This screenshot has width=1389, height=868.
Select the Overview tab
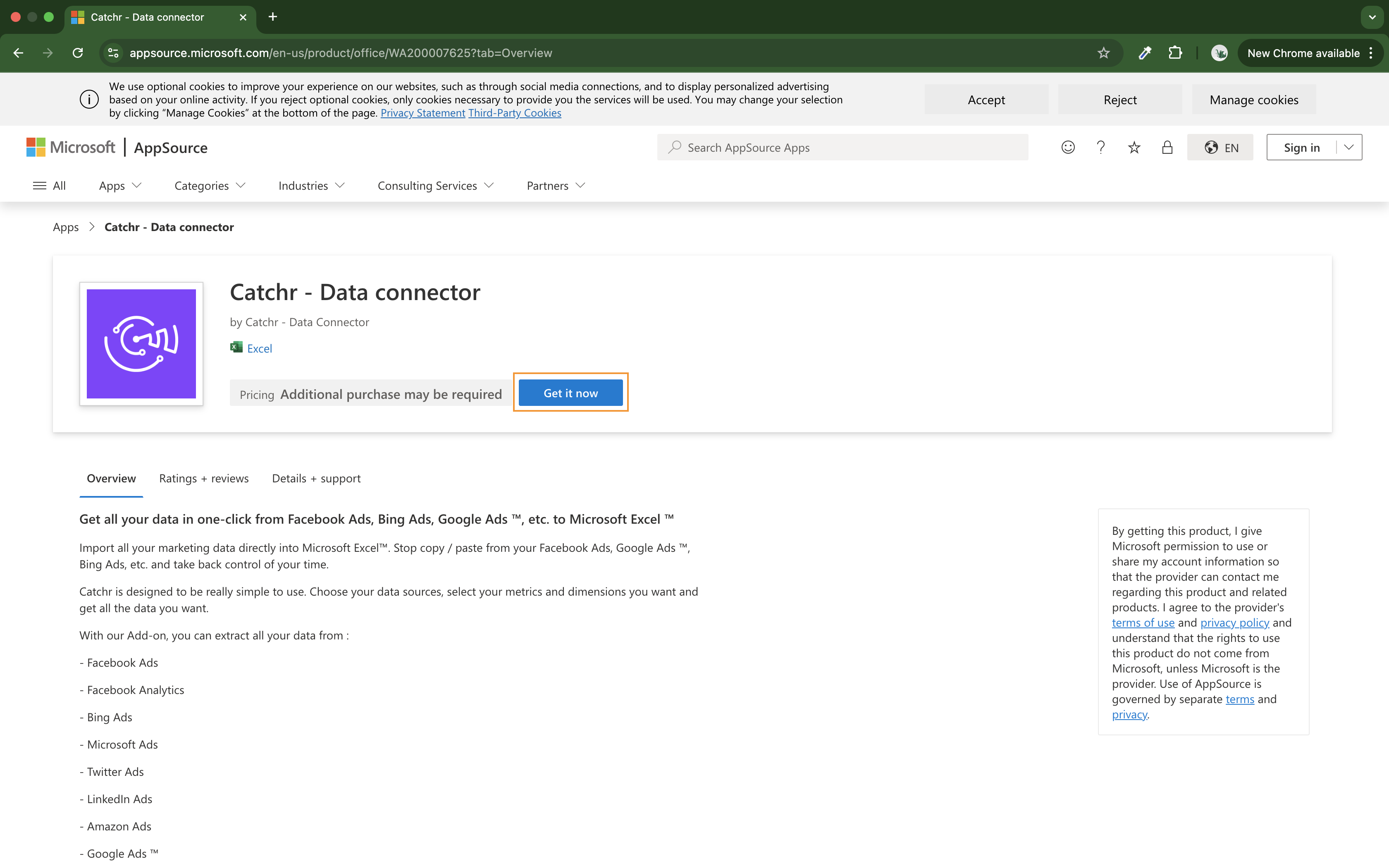click(111, 478)
